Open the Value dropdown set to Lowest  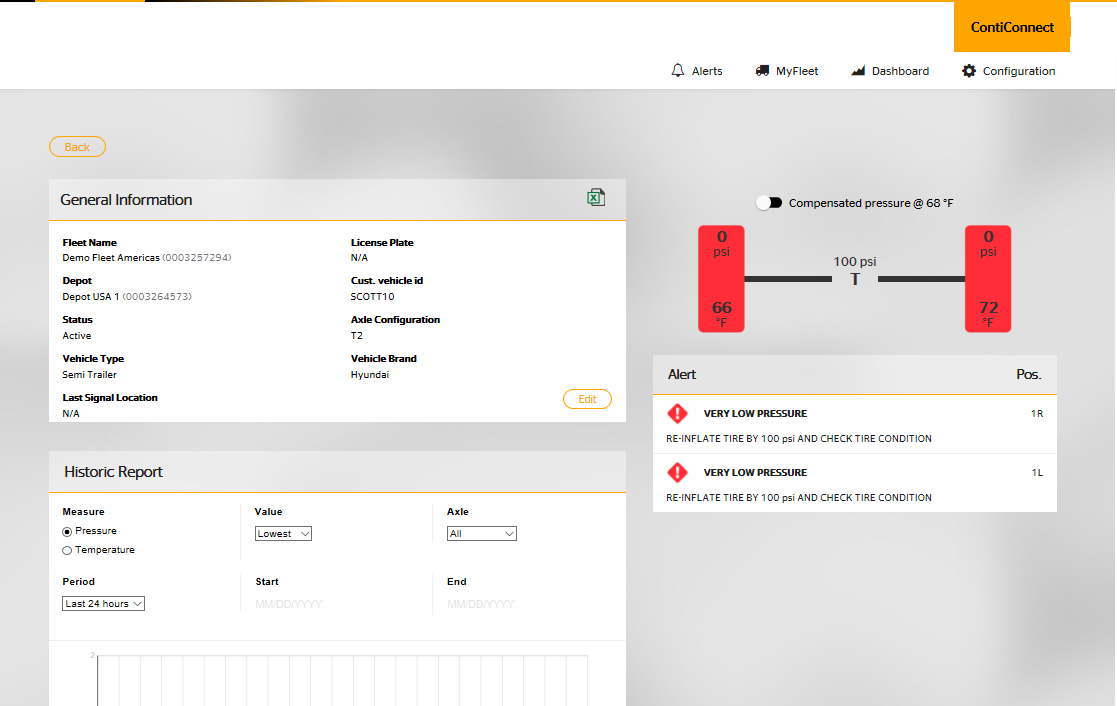(283, 534)
